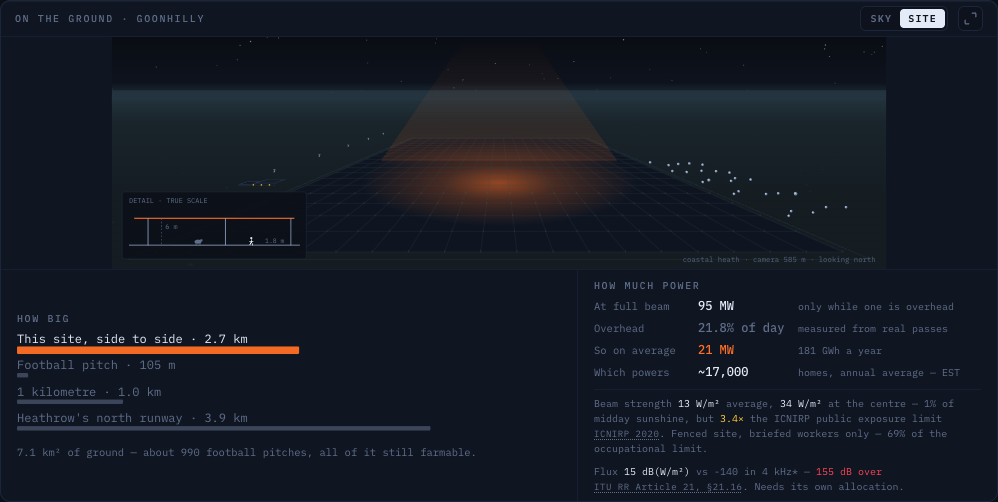Click "Heathrow's north runway · 3.9 km" label
The height and width of the screenshot is (502, 998).
(132, 418)
